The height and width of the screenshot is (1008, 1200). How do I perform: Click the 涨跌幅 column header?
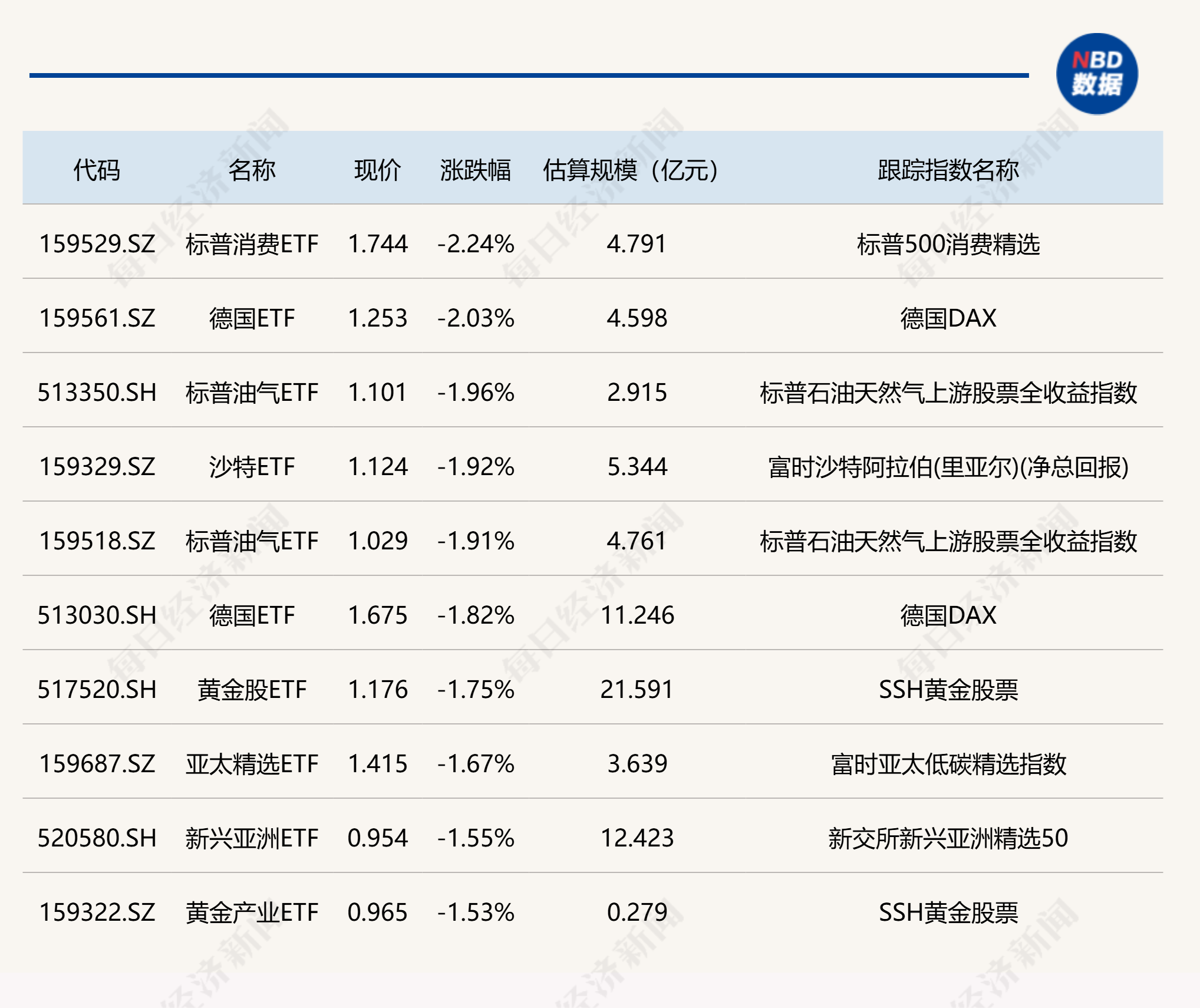475,170
